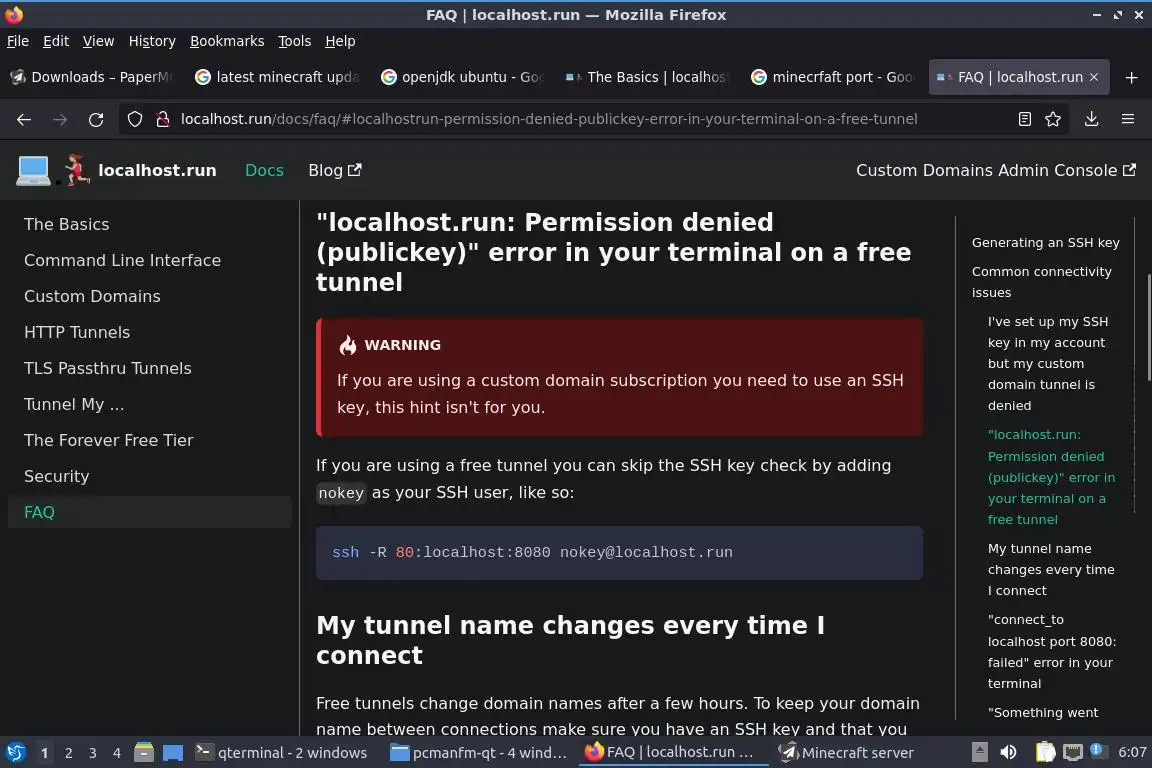1152x768 pixels.
Task: Open the History menu
Action: pyautogui.click(x=152, y=41)
